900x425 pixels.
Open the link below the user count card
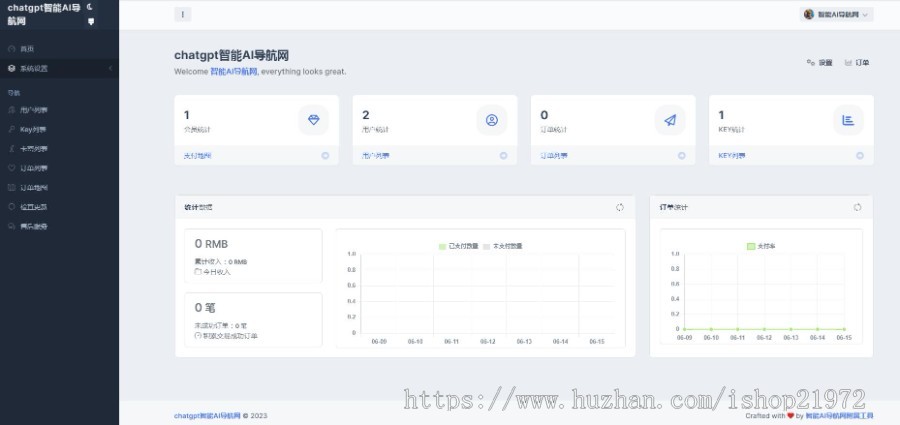pos(375,156)
